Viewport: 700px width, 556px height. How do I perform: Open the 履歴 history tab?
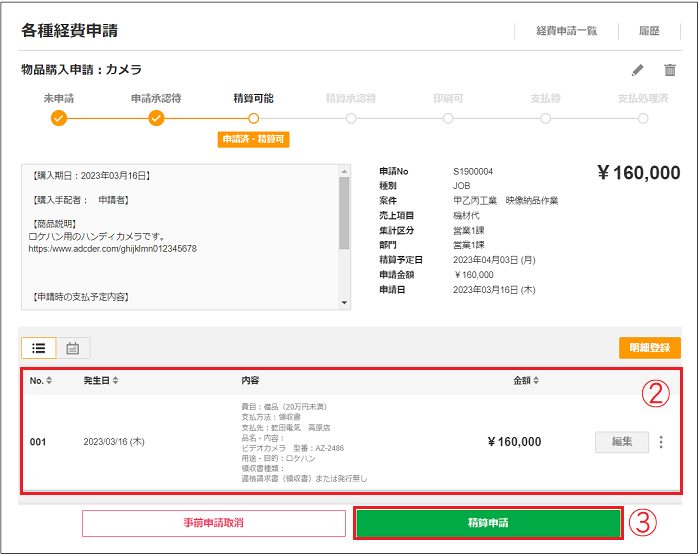(x=649, y=31)
